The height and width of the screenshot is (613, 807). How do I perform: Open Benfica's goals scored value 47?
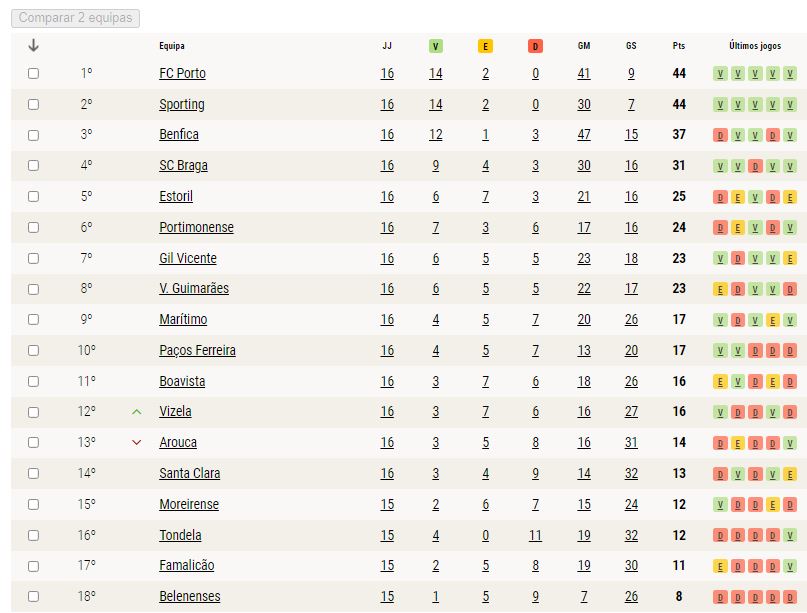pyautogui.click(x=584, y=135)
